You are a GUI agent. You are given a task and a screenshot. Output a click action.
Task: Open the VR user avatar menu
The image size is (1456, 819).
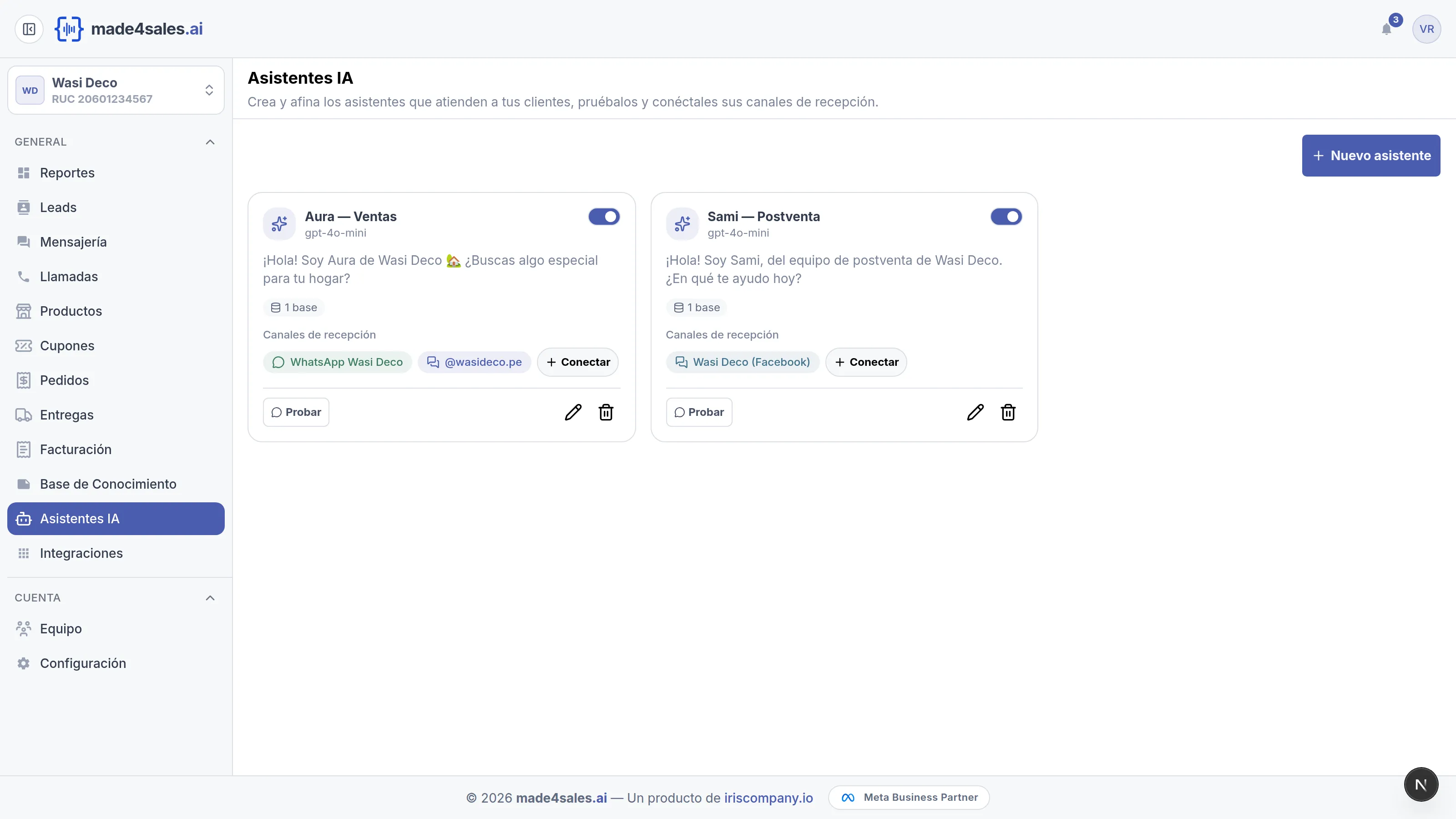pos(1426,29)
